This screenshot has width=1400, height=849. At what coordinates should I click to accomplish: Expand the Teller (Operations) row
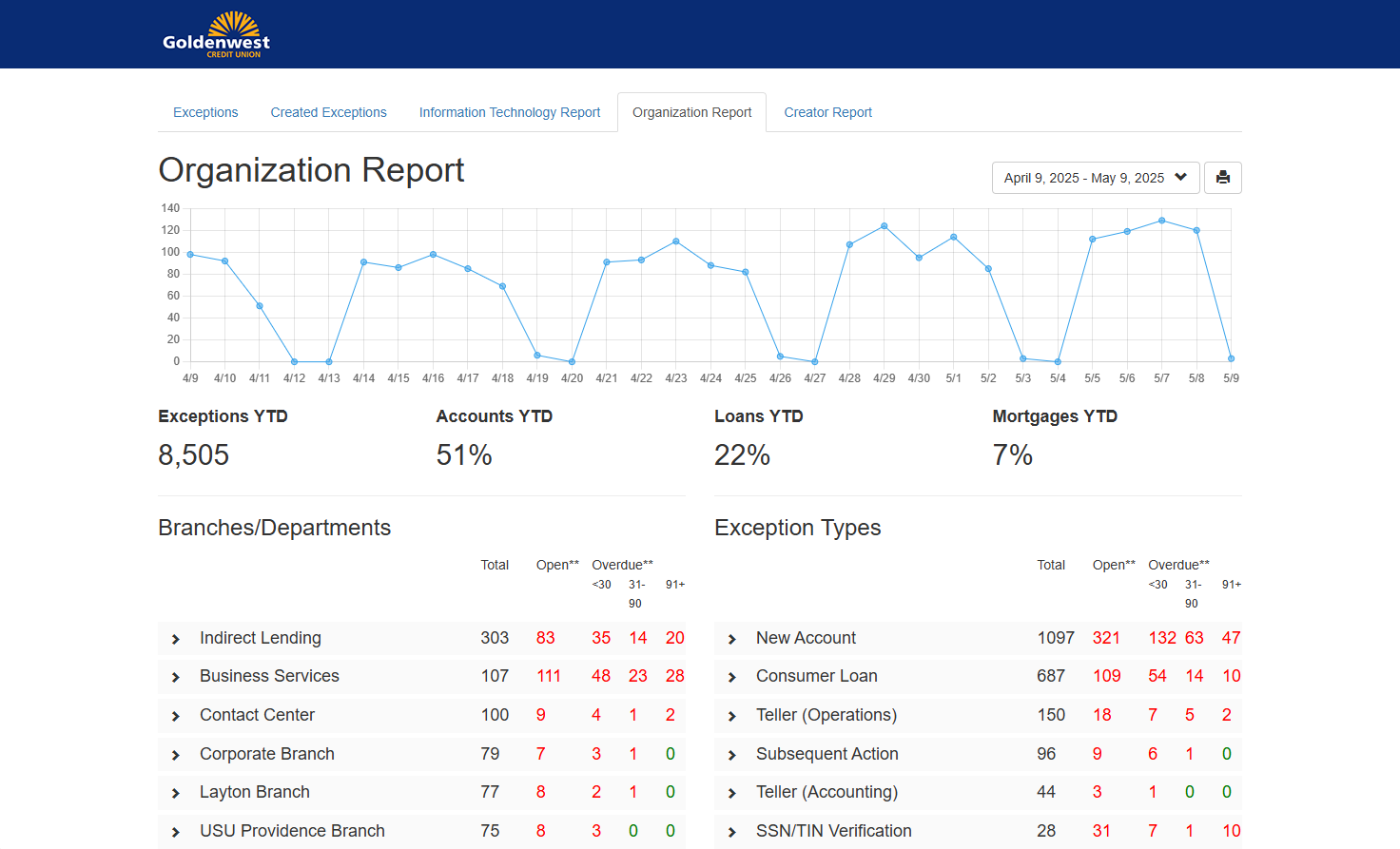[732, 716]
